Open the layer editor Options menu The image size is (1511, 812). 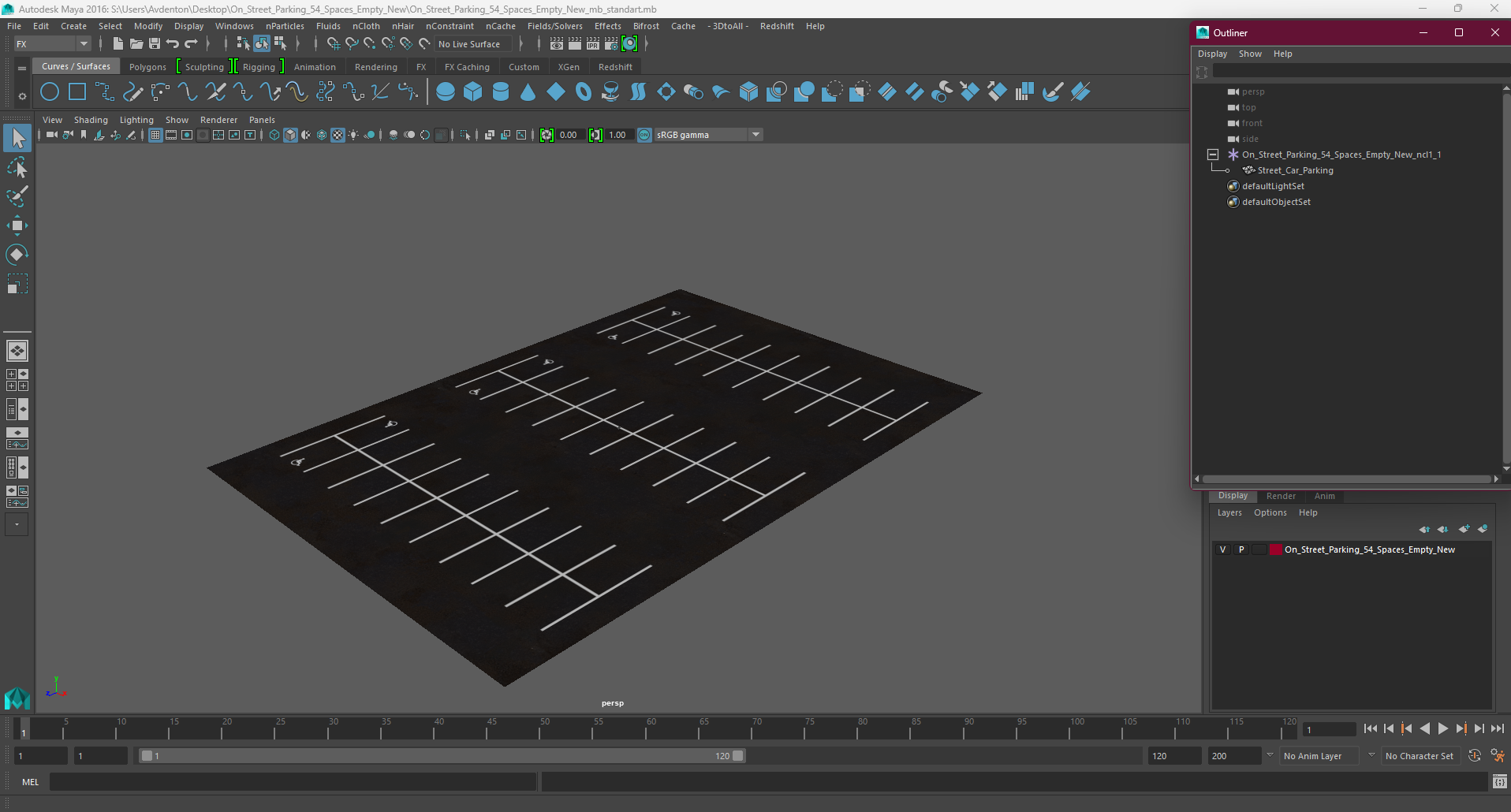(x=1270, y=512)
